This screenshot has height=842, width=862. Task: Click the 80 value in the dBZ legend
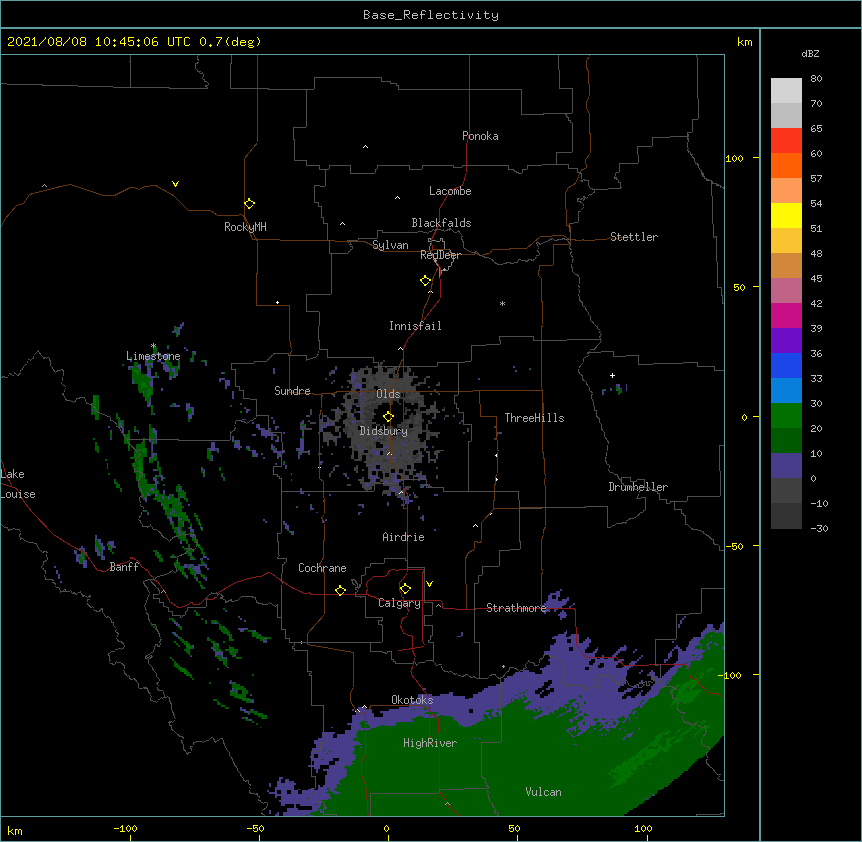click(816, 79)
